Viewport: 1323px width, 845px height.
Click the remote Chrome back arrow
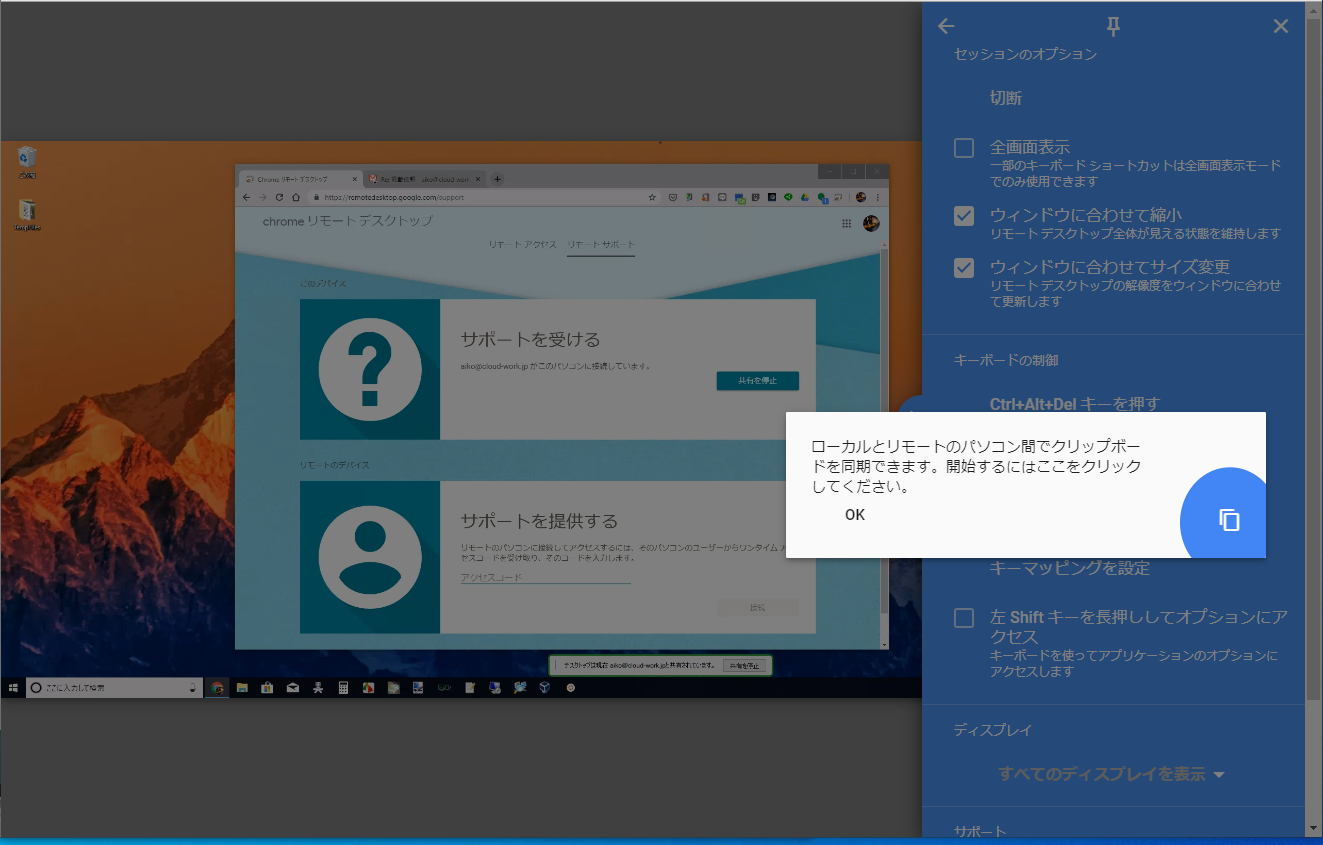(x=247, y=197)
